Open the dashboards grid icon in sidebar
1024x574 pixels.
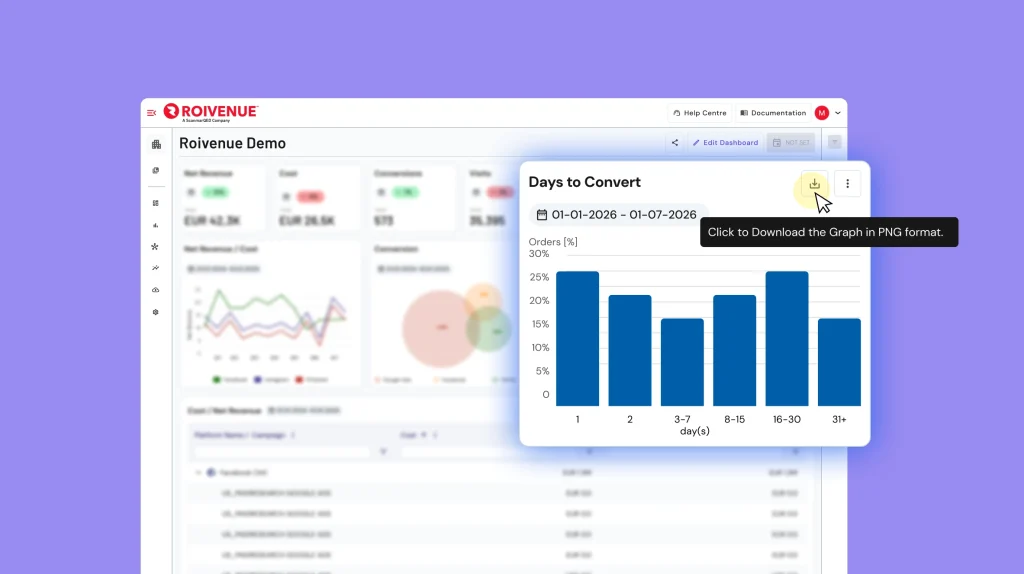155,203
